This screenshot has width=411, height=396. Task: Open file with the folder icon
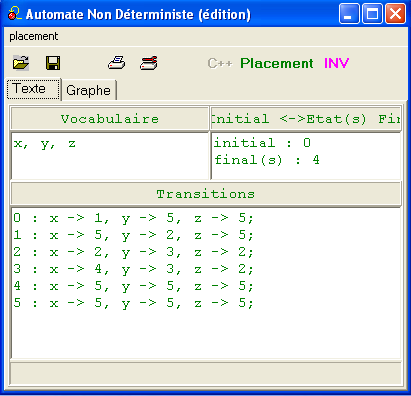[21, 63]
